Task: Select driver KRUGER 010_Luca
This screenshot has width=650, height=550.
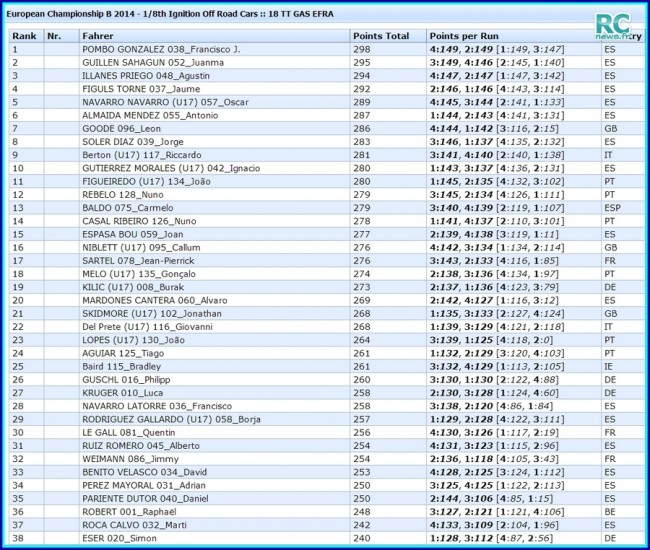Action: pyautogui.click(x=123, y=393)
